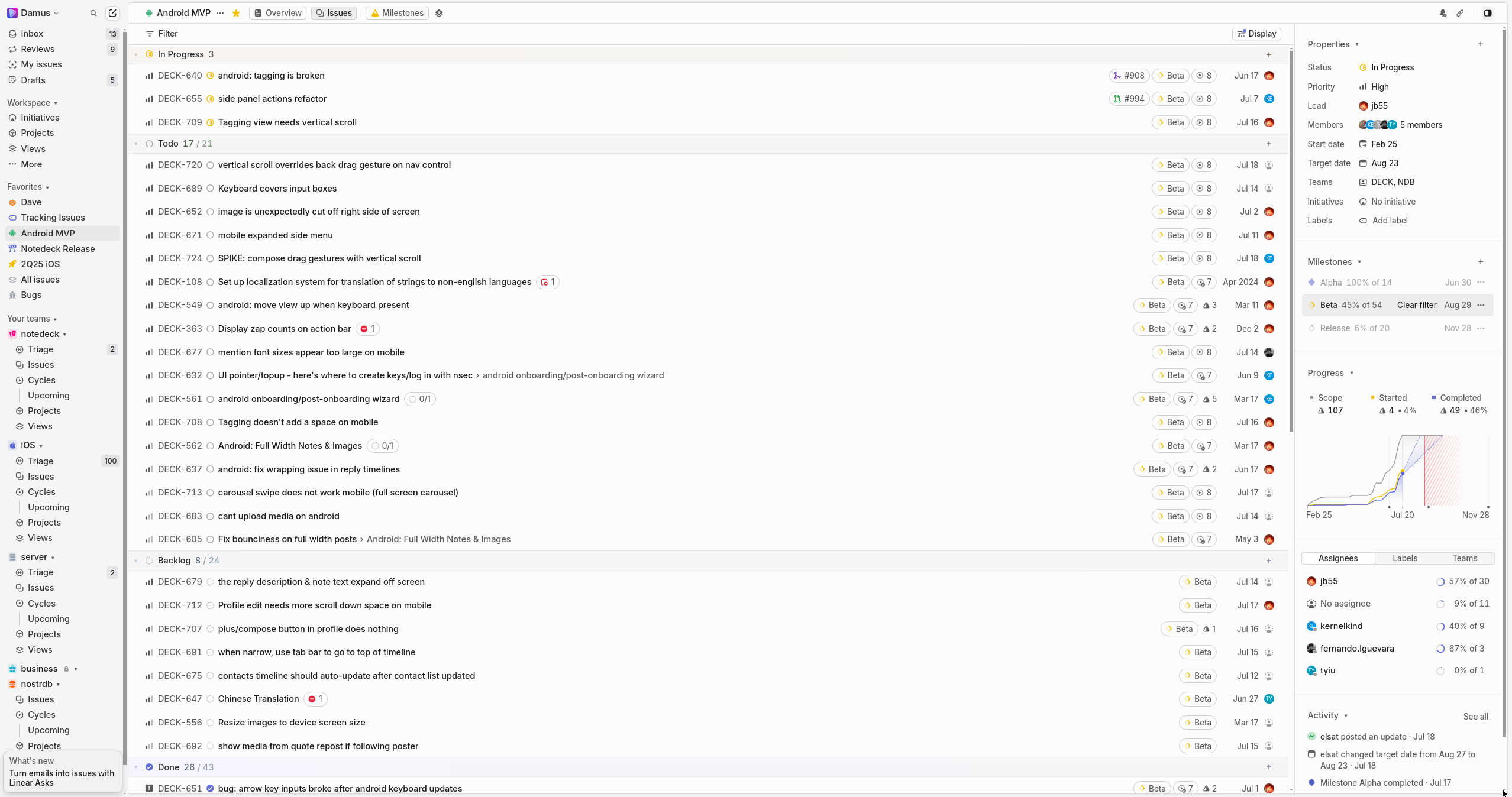This screenshot has height=797, width=1512.
Task: Copy the project link icon
Action: coord(1460,13)
